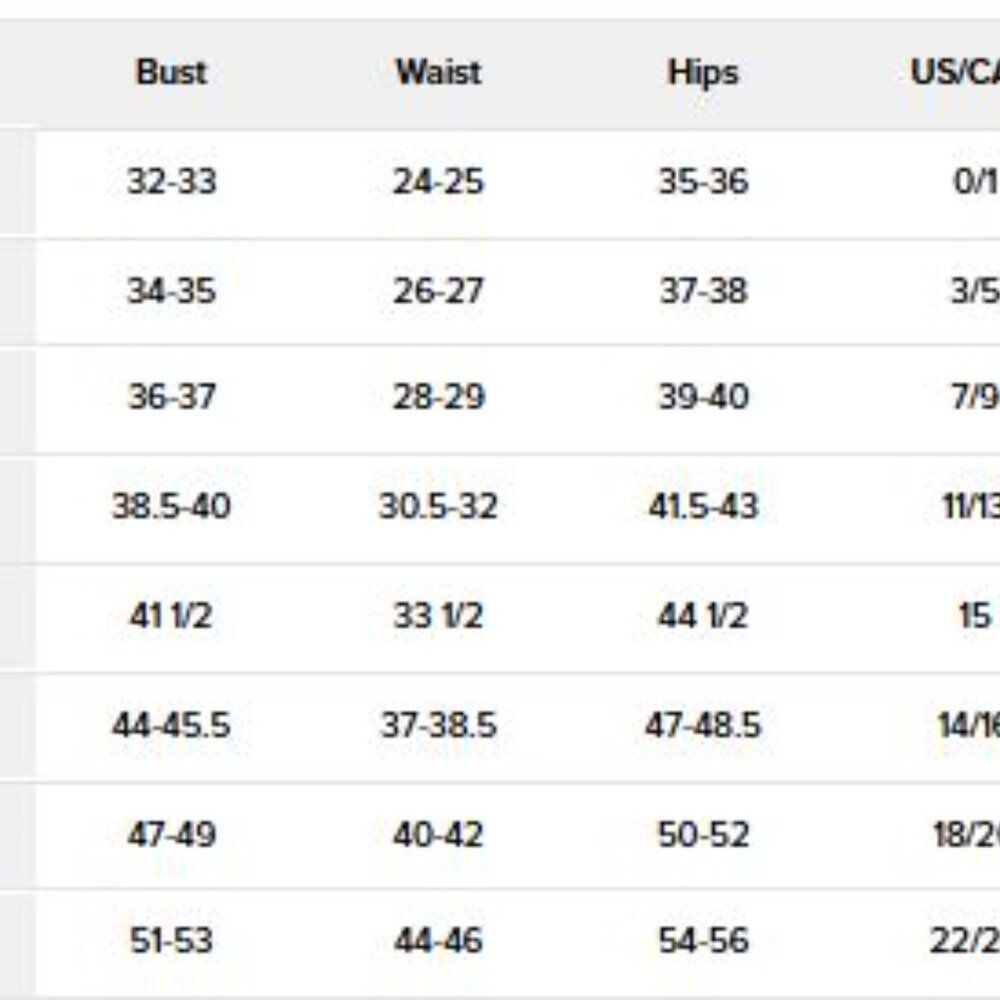The image size is (1000, 1000).
Task: Click the bust 47-49 cell
Action: click(172, 834)
